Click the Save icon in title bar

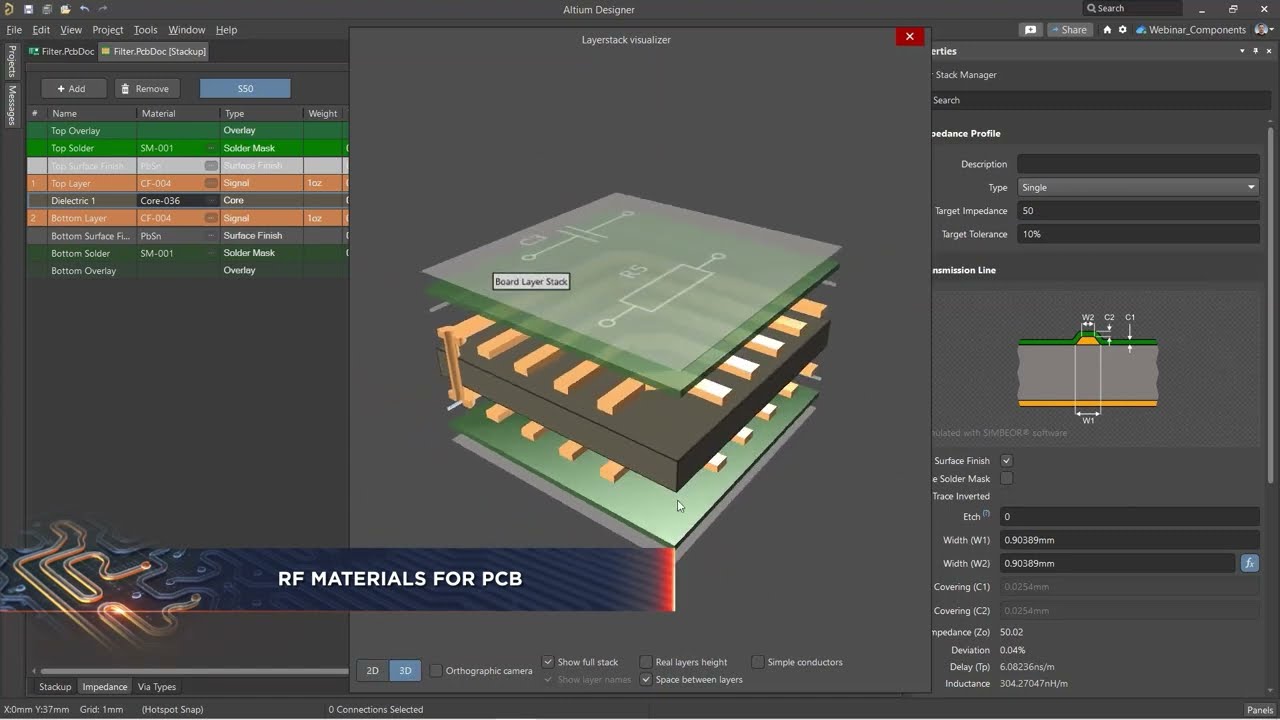28,9
